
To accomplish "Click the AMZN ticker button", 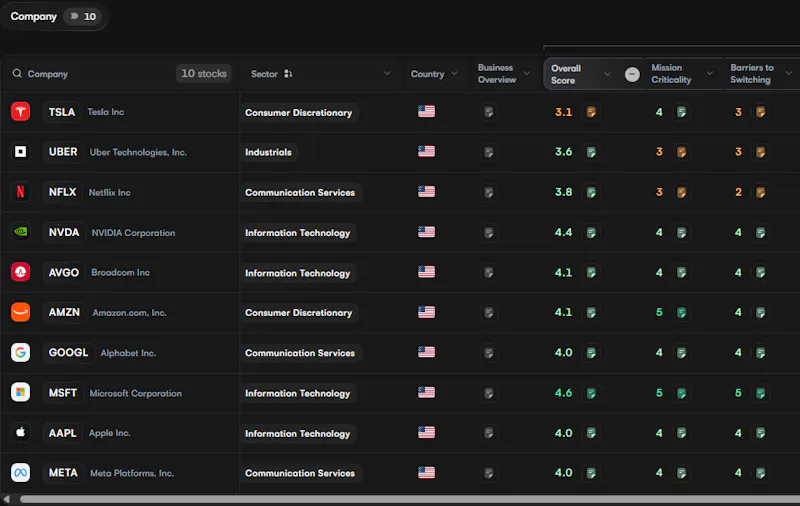I will (x=64, y=312).
